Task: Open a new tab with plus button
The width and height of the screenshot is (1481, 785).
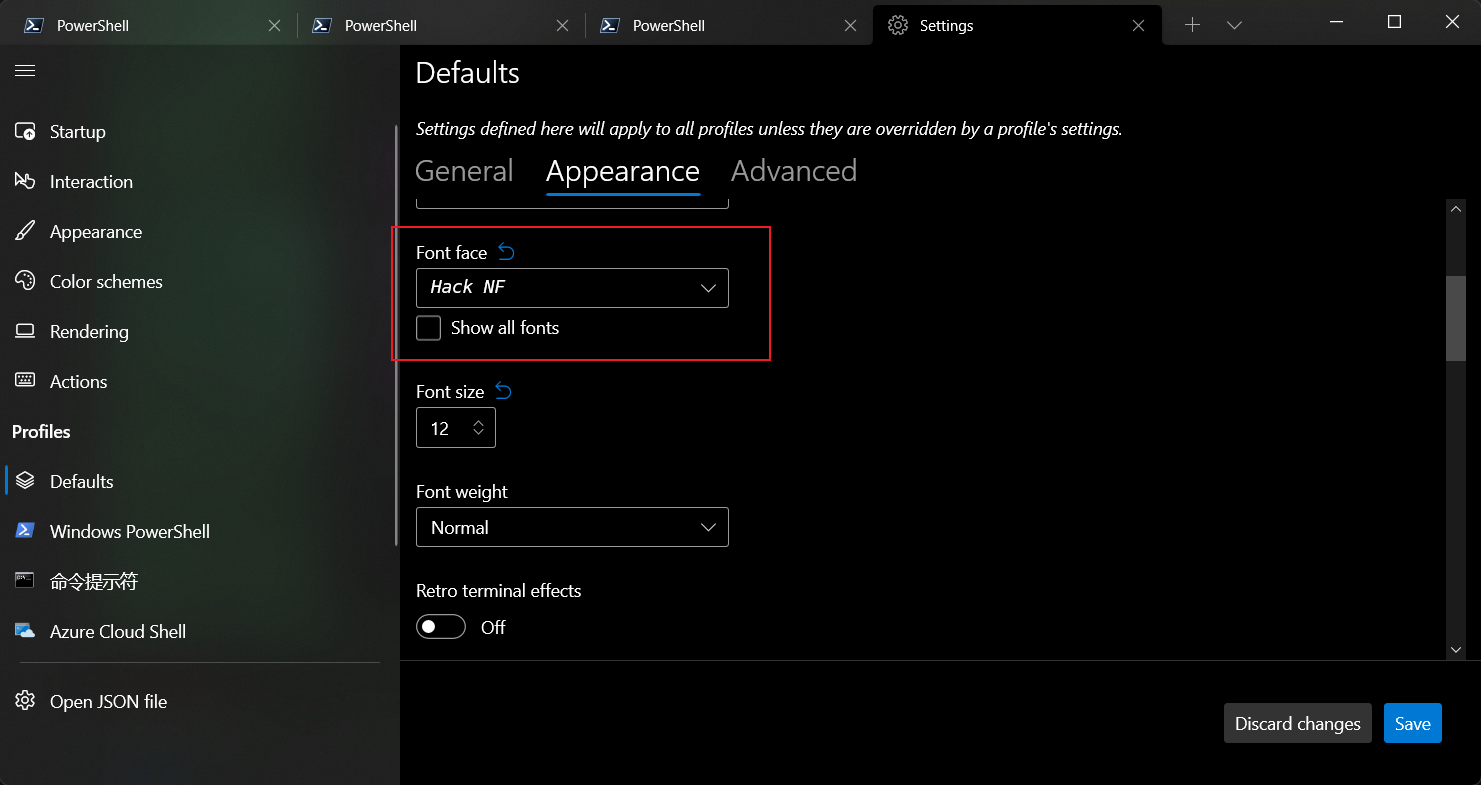Action: pos(1192,25)
